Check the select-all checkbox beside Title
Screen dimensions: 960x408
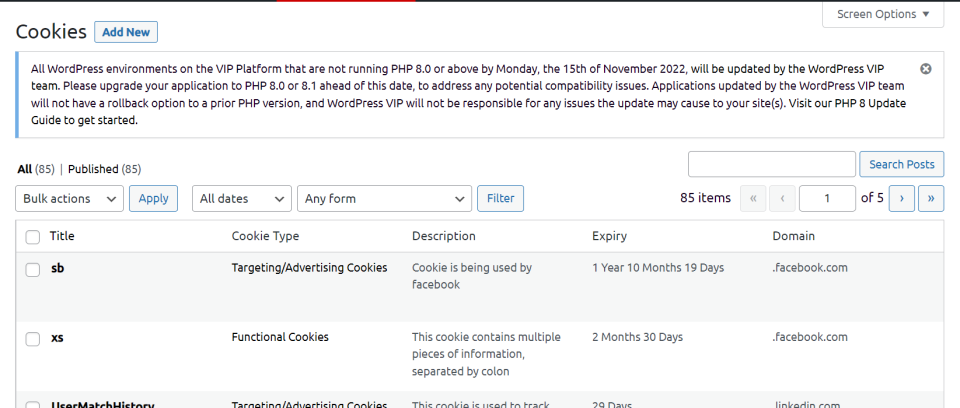[33, 237]
